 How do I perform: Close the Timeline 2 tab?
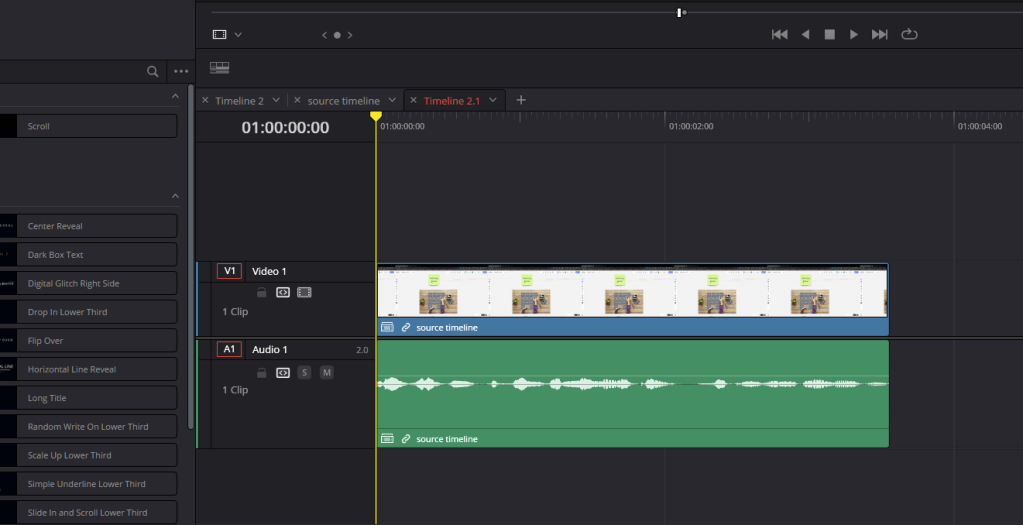pyautogui.click(x=205, y=100)
